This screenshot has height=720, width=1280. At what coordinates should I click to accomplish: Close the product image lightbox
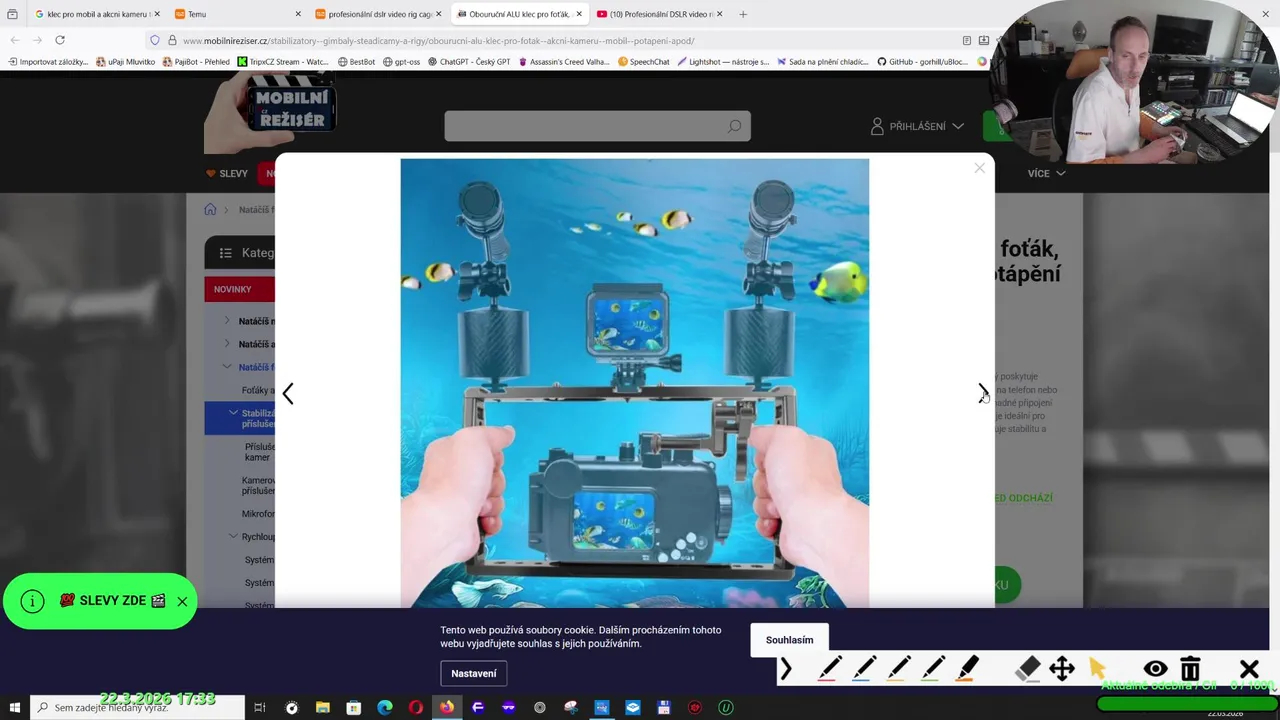pyautogui.click(x=979, y=168)
